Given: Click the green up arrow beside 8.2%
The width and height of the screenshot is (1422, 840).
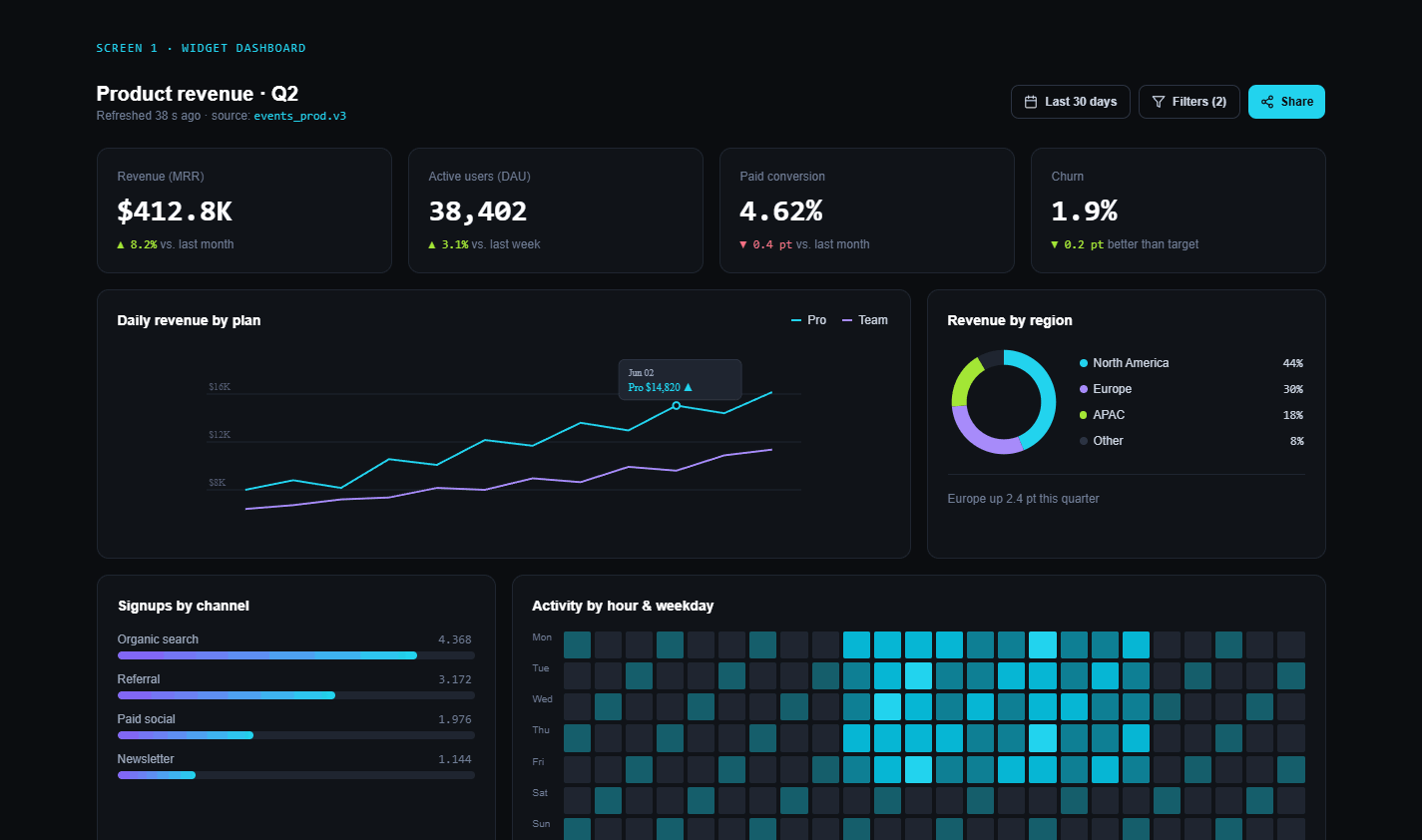Looking at the screenshot, I should [121, 244].
